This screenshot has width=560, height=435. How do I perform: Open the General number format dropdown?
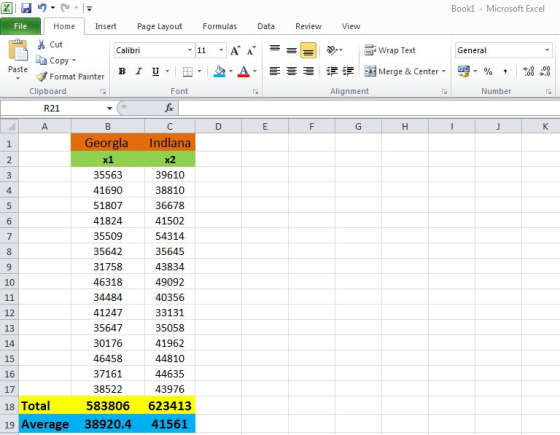click(547, 50)
